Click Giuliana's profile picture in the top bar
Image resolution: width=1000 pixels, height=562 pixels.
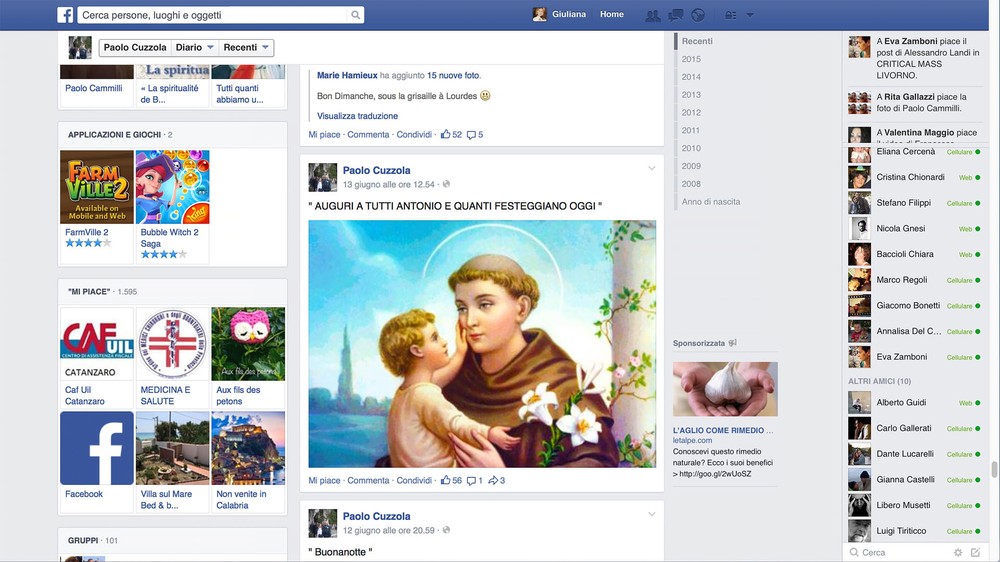pyautogui.click(x=540, y=14)
